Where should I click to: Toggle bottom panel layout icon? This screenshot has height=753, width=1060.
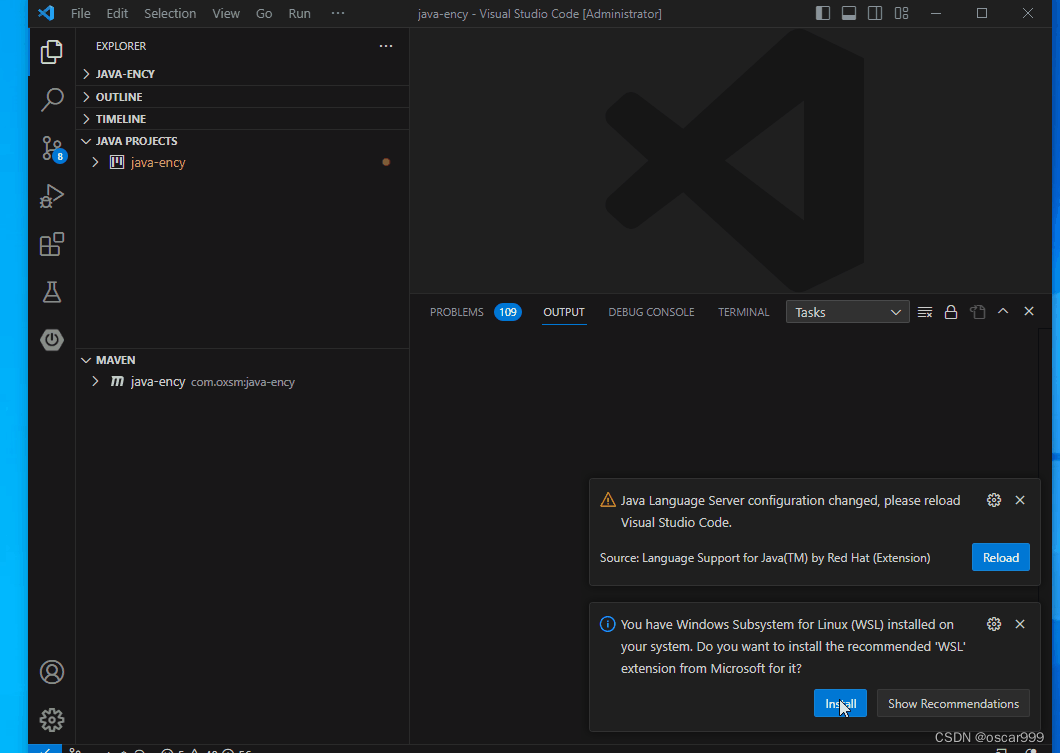coord(849,14)
